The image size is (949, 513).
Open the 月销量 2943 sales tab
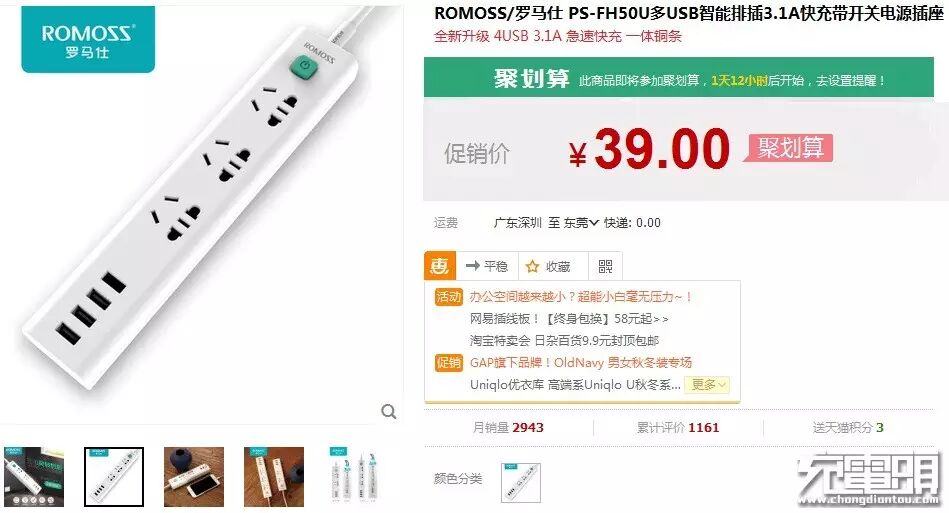coord(508,428)
